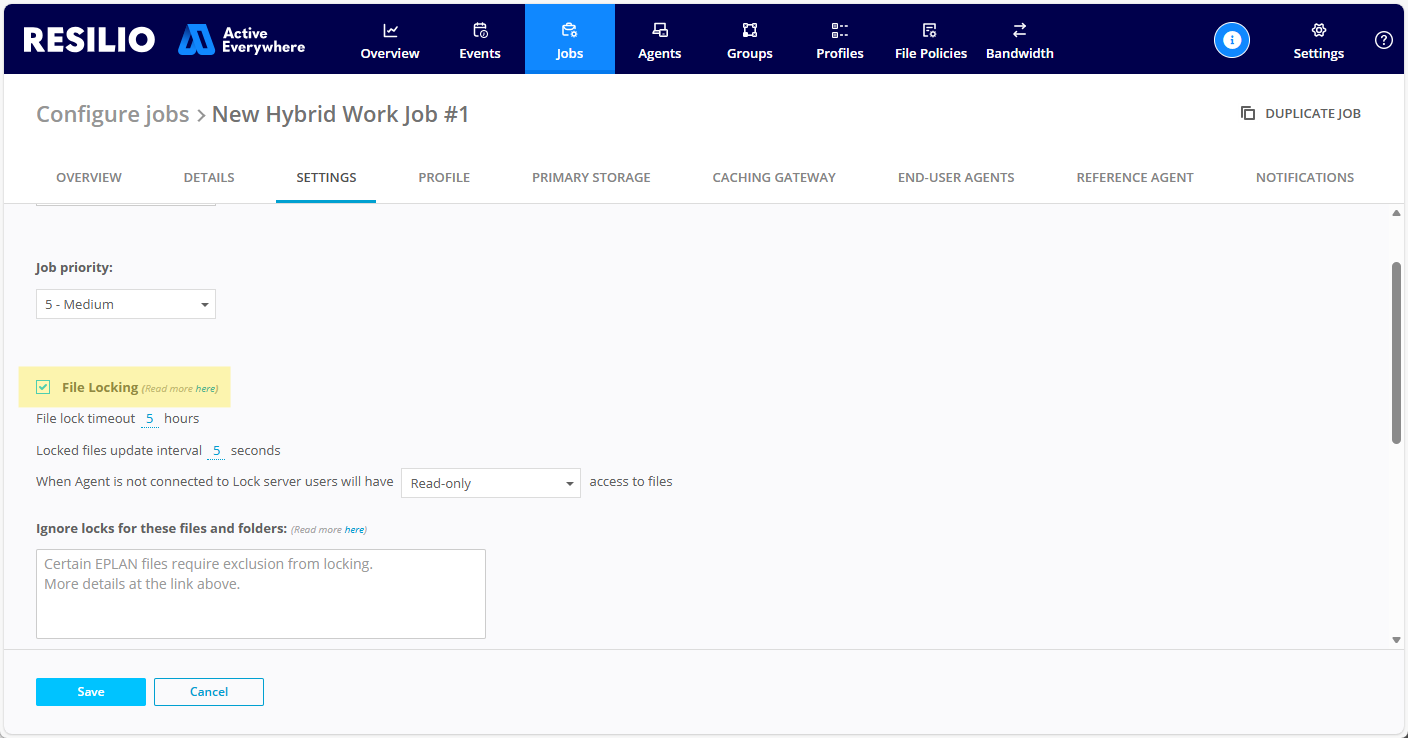1408x738 pixels.
Task: Switch to the Primary Storage tab
Action: click(x=591, y=177)
